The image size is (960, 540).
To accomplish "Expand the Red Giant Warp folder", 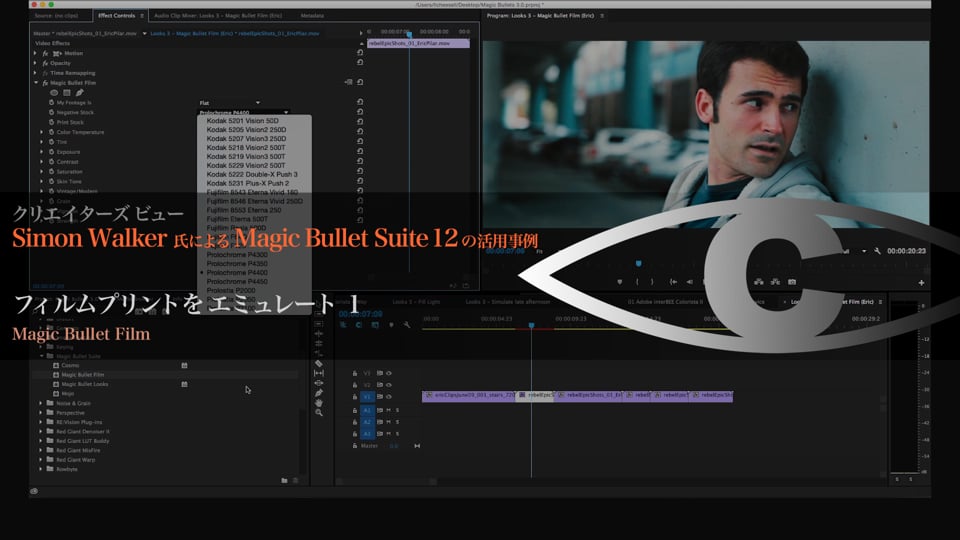I will (x=41, y=460).
